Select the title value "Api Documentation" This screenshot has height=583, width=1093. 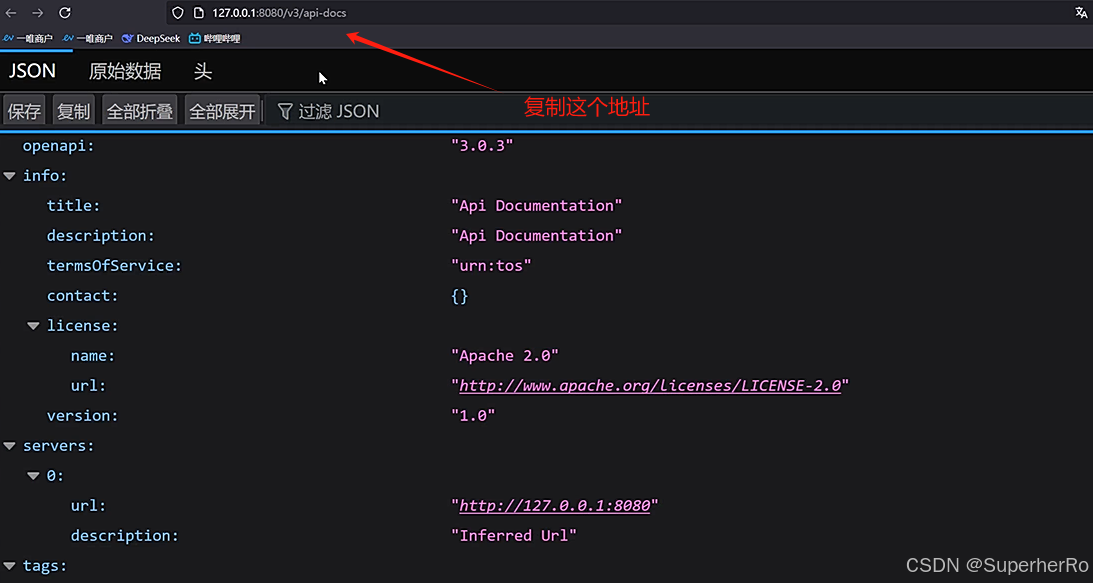pos(536,206)
